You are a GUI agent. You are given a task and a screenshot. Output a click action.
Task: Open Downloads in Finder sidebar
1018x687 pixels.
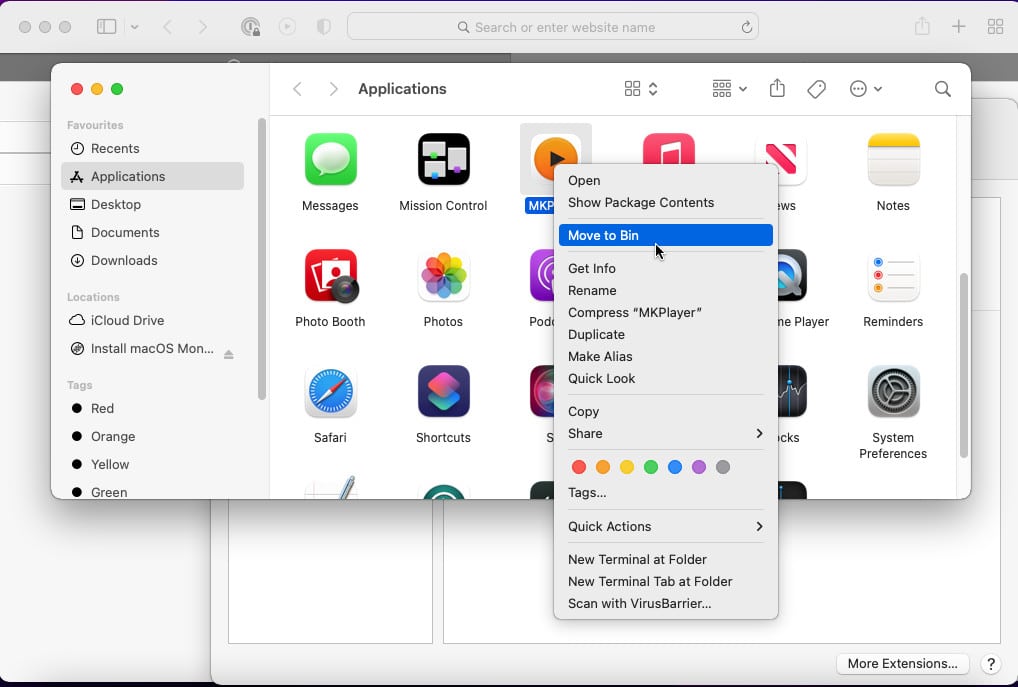pyautogui.click(x=153, y=260)
